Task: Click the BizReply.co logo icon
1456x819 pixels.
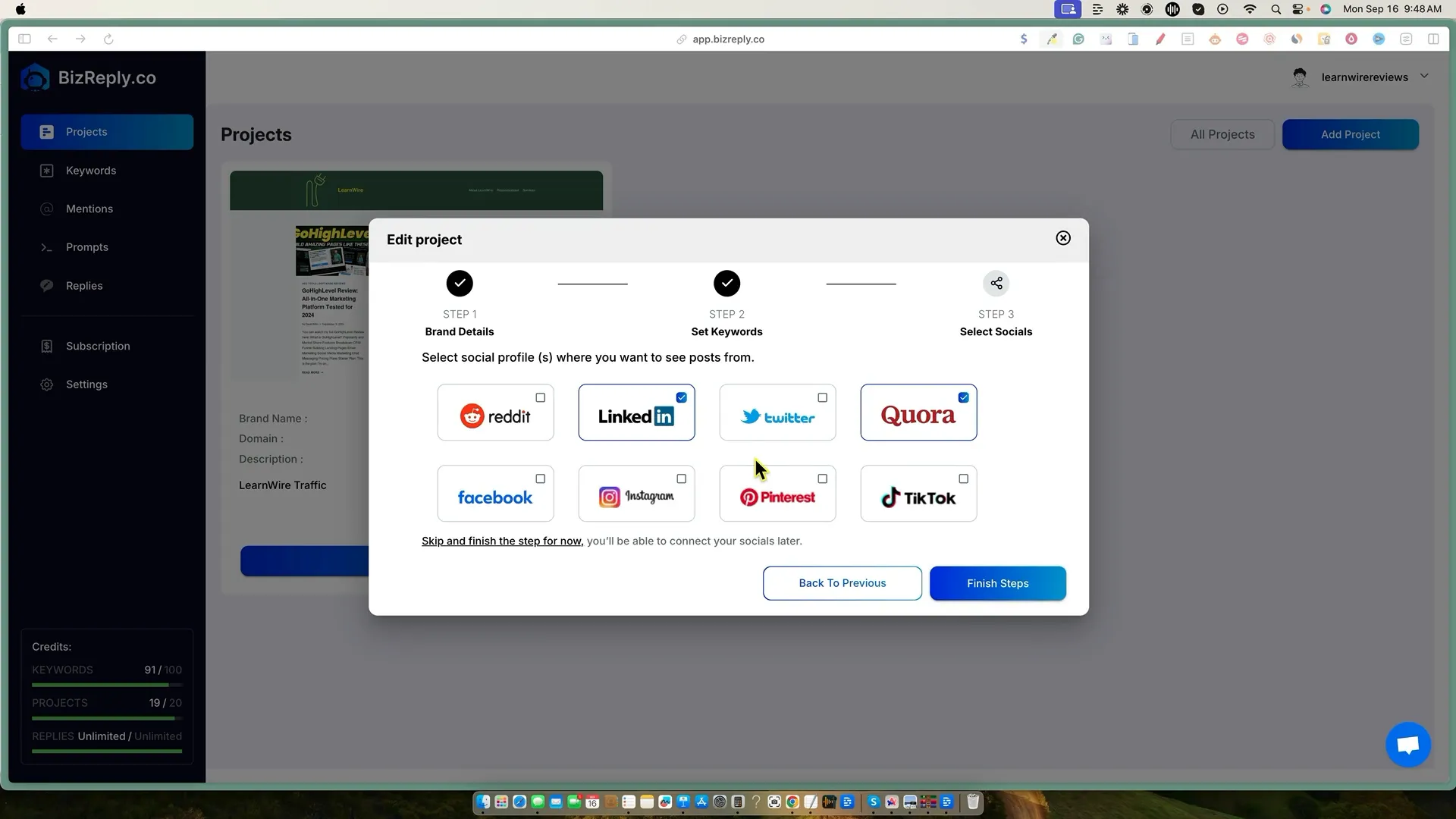Action: (35, 78)
